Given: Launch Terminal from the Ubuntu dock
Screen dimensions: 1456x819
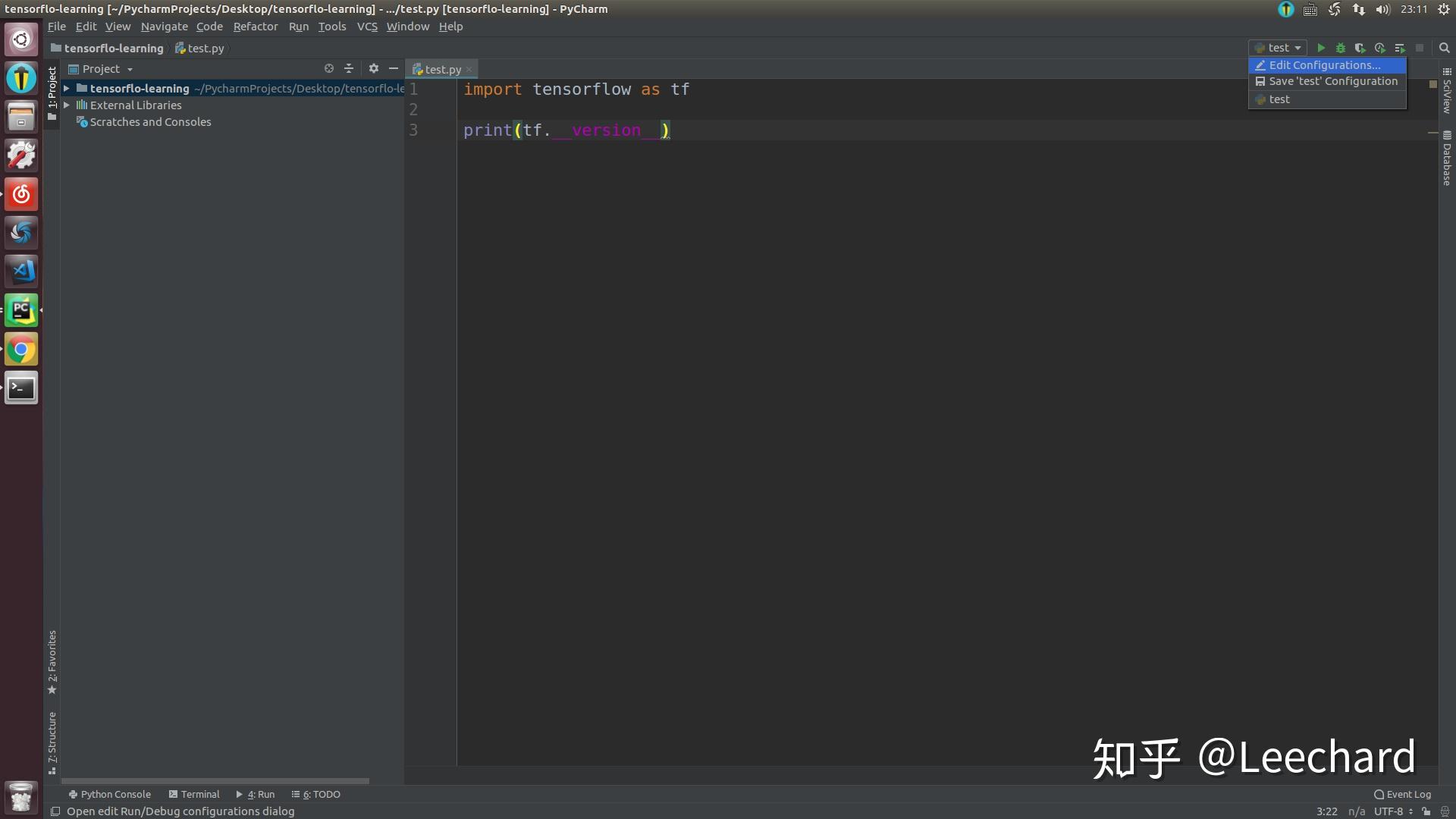Looking at the screenshot, I should pos(21,388).
